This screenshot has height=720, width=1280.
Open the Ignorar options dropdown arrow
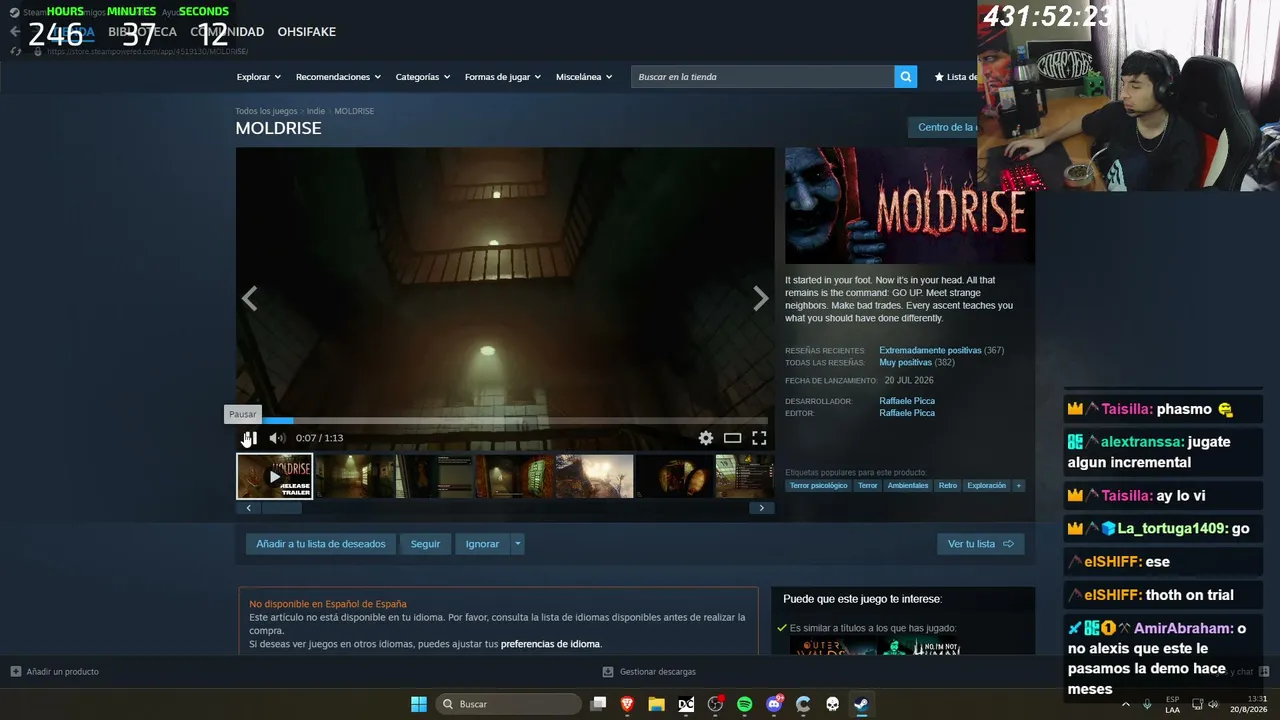(517, 544)
